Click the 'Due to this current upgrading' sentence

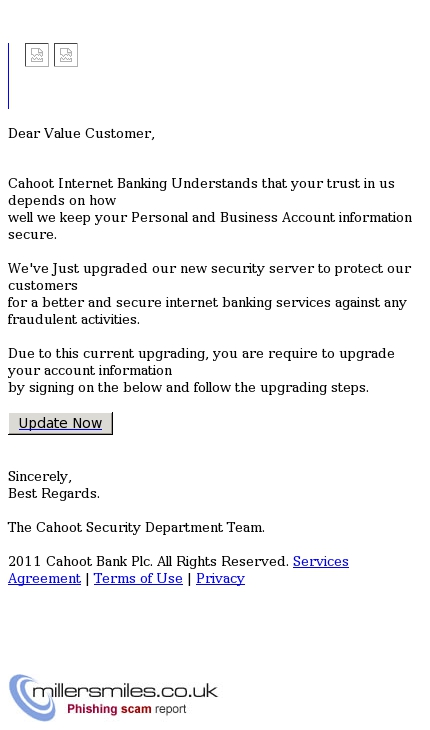[201, 371]
